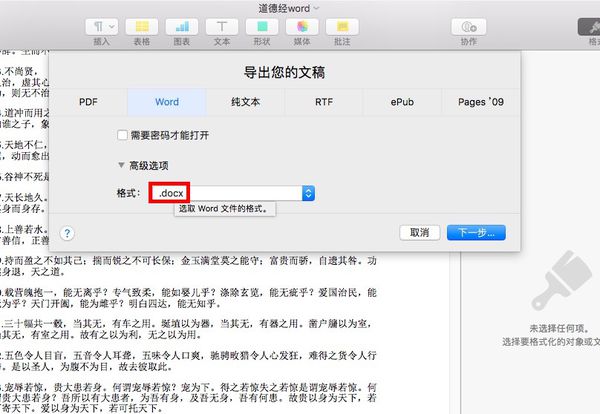Click document line starting 宠辱若惊，贵大患若身
The width and height of the screenshot is (600, 414).
click(x=188, y=387)
